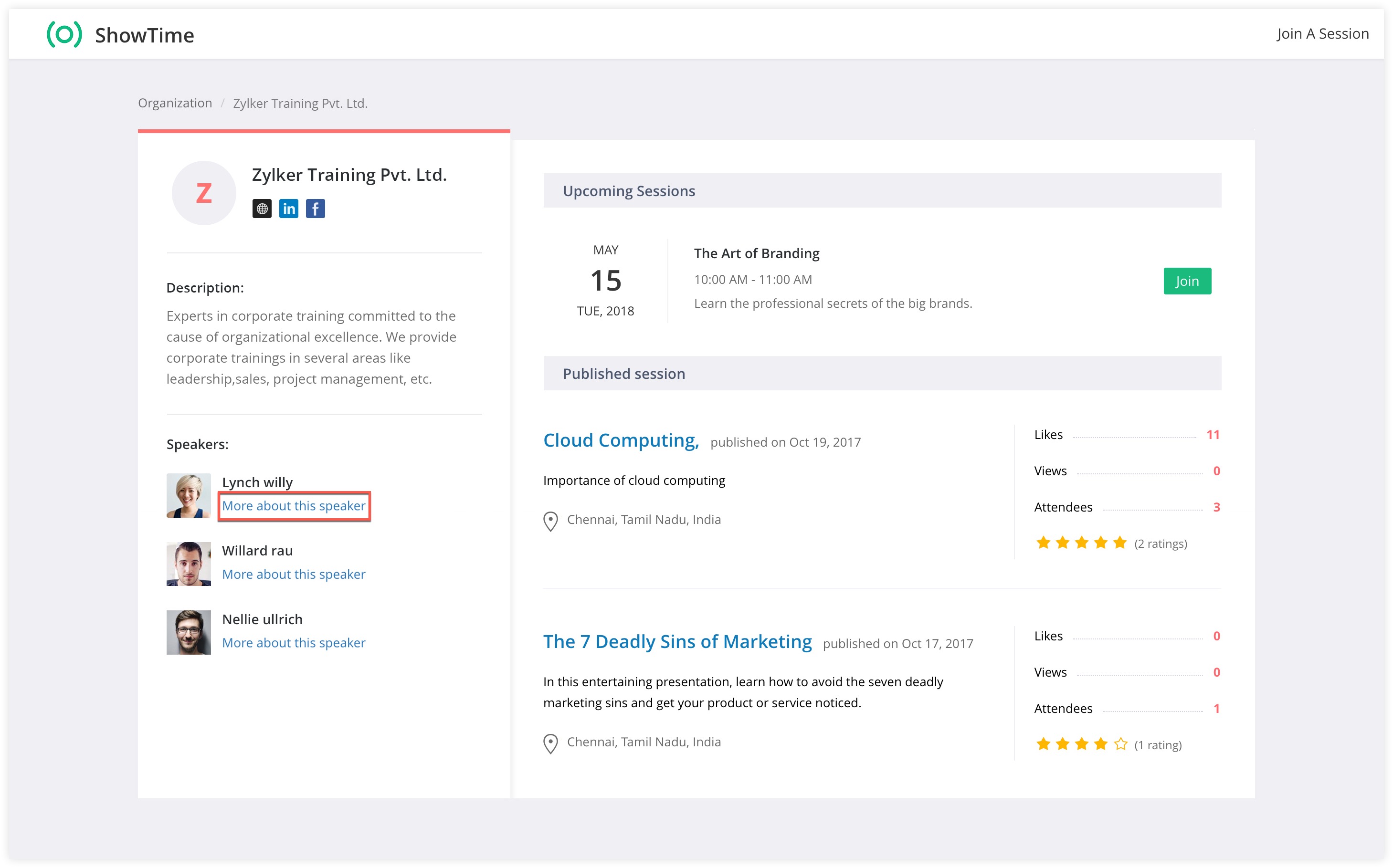The image size is (1393, 868).
Task: Open the LinkedIn icon link
Action: (x=288, y=209)
